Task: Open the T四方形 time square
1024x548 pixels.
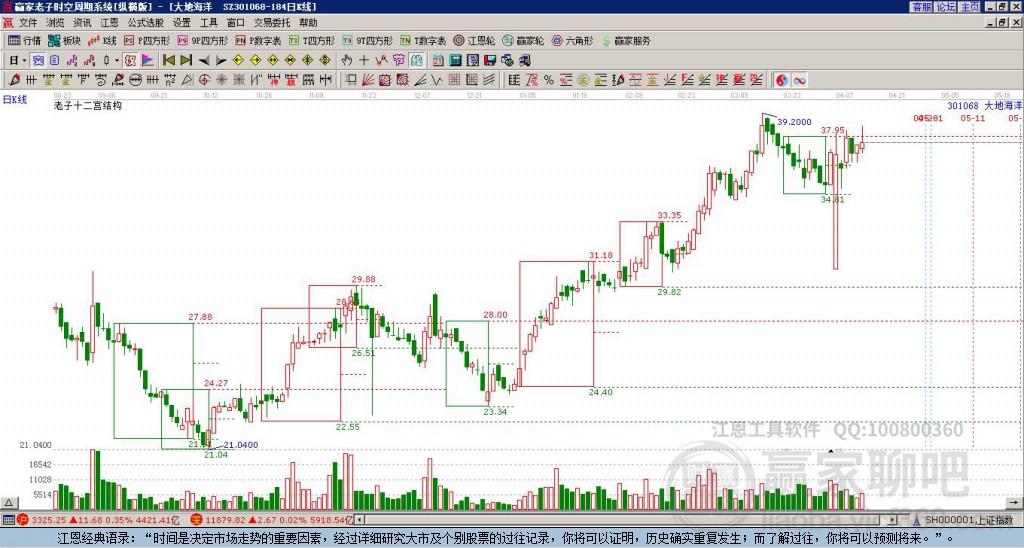Action: 312,40
